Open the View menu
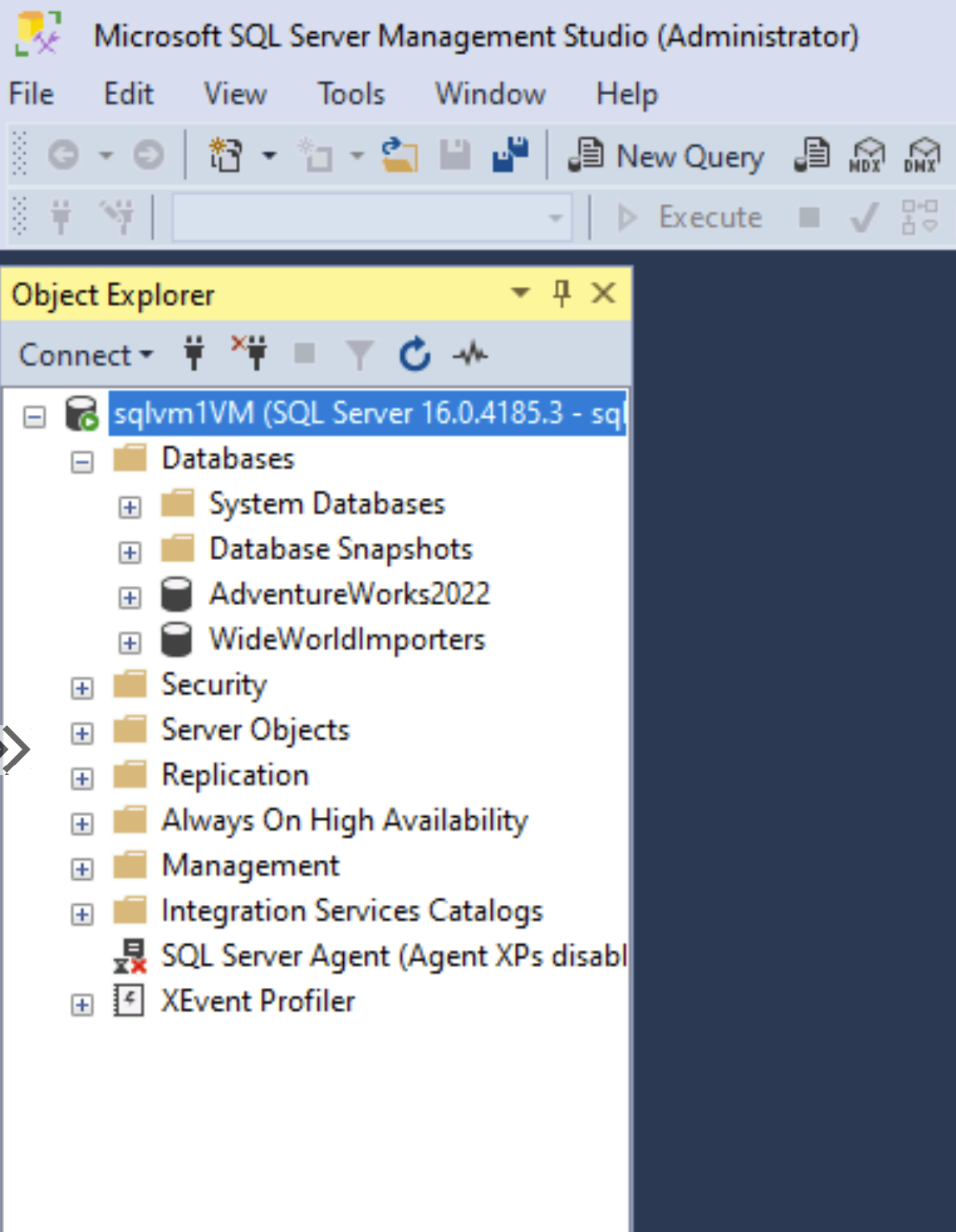The height and width of the screenshot is (1232, 956). 234,94
